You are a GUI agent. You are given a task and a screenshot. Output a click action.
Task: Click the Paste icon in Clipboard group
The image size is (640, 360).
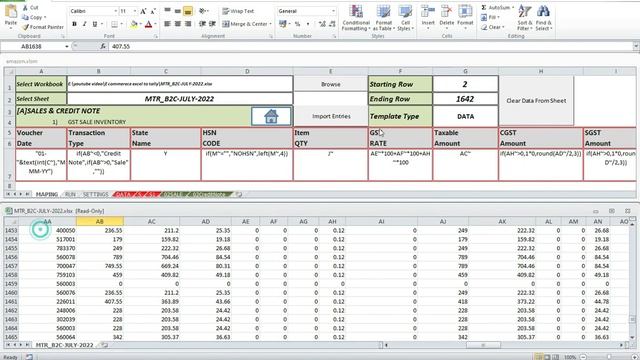pos(11,12)
